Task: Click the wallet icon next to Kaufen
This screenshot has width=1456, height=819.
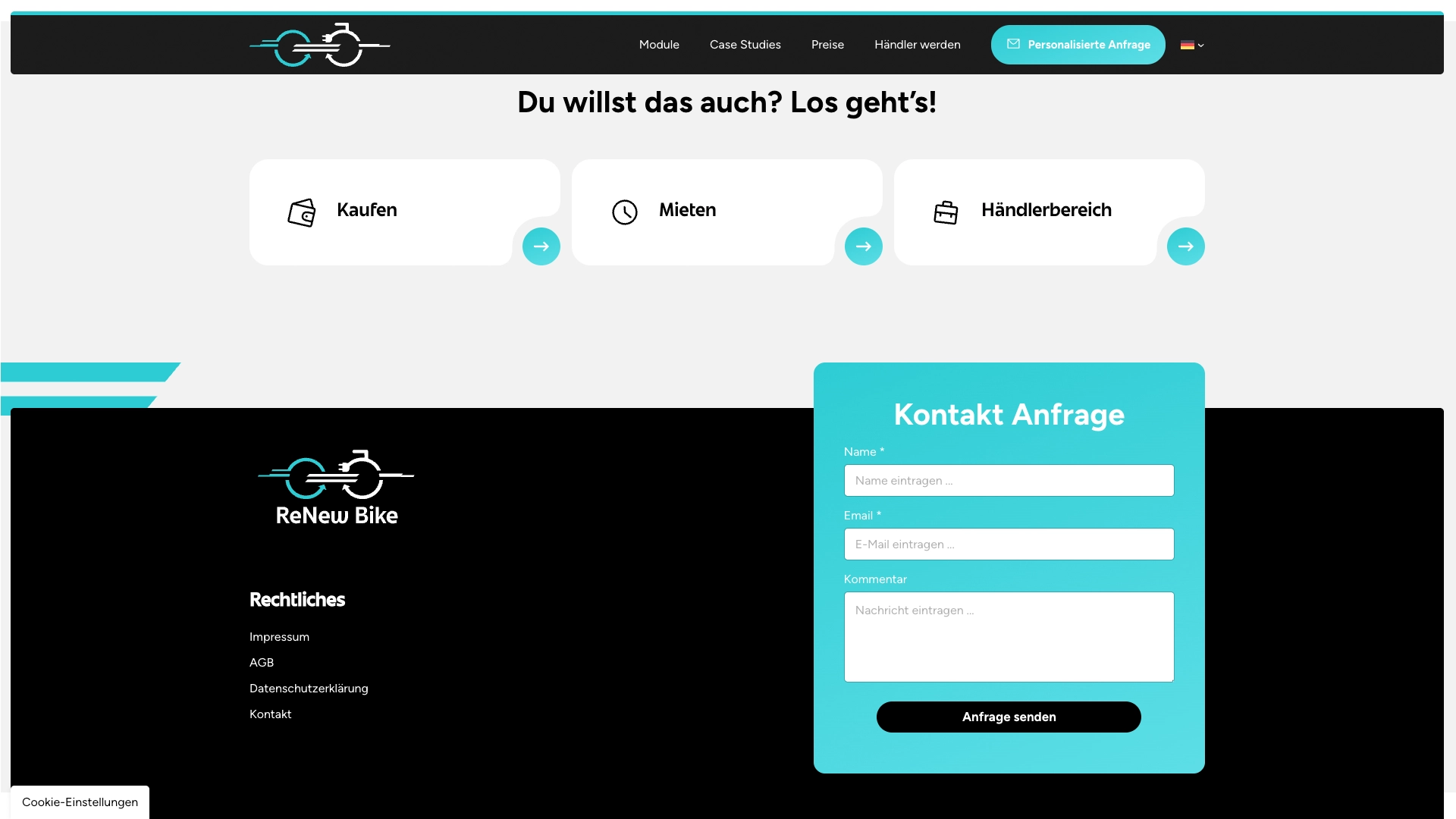Action: [302, 212]
